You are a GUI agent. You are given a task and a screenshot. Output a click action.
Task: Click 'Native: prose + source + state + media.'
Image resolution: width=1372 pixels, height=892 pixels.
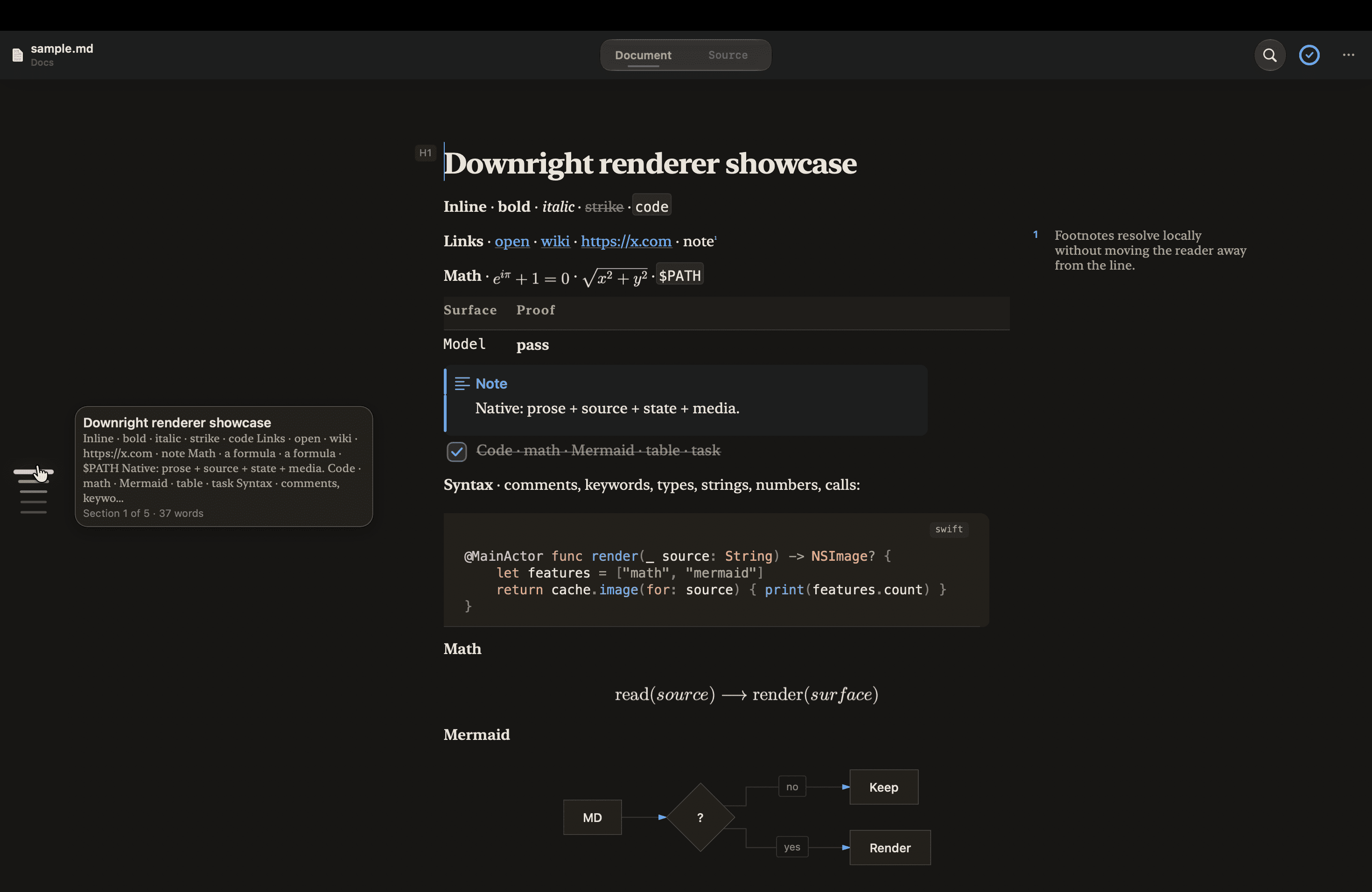(607, 408)
